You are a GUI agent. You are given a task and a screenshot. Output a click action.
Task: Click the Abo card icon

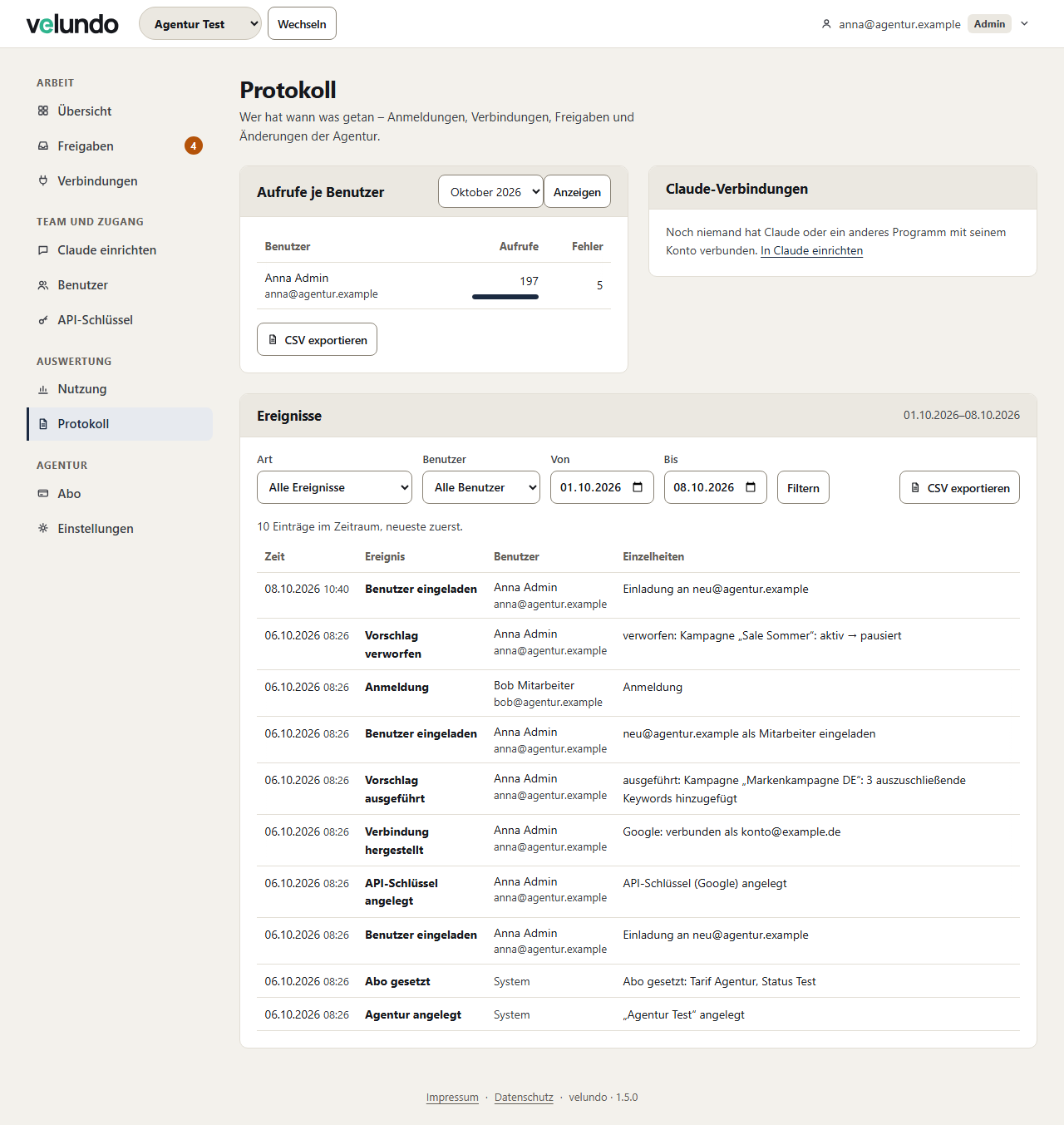pos(43,493)
